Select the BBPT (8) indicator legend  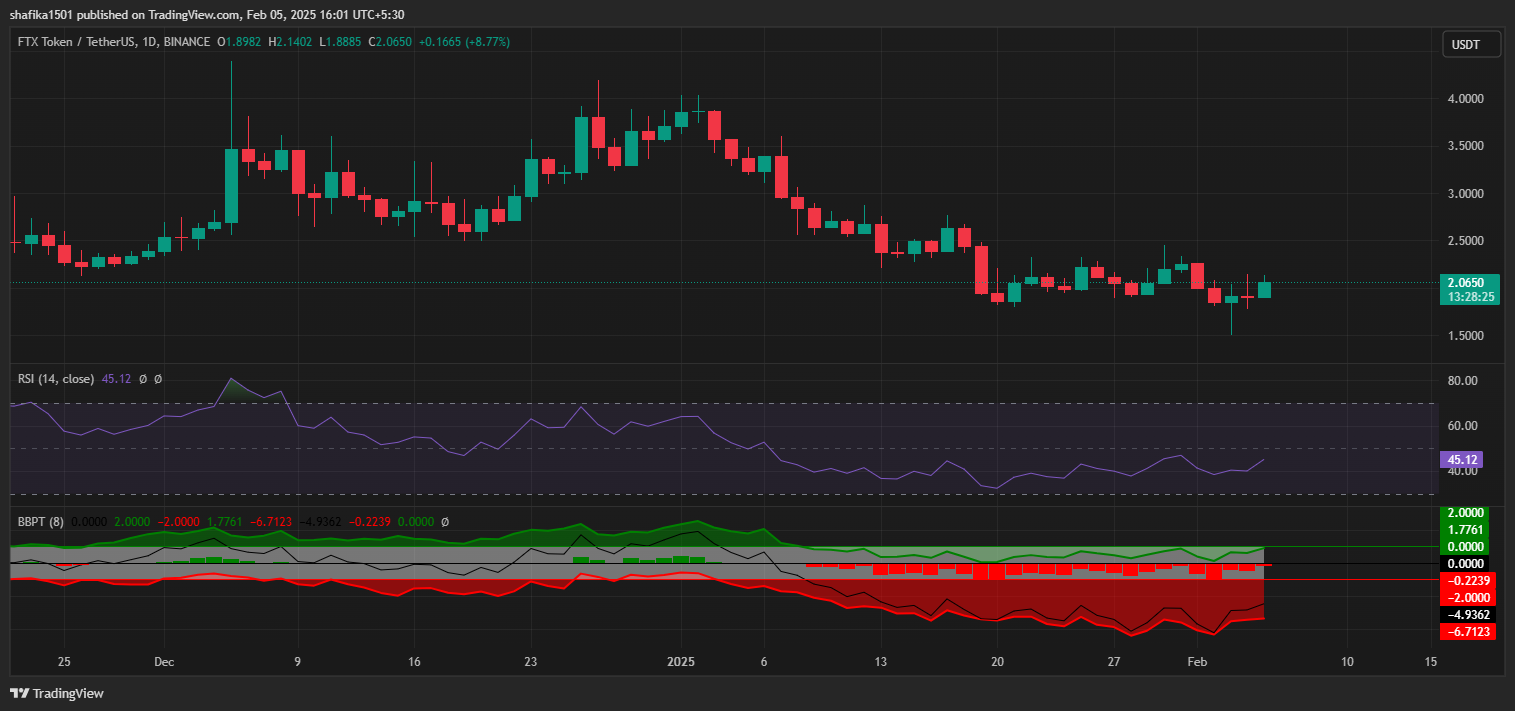point(40,521)
